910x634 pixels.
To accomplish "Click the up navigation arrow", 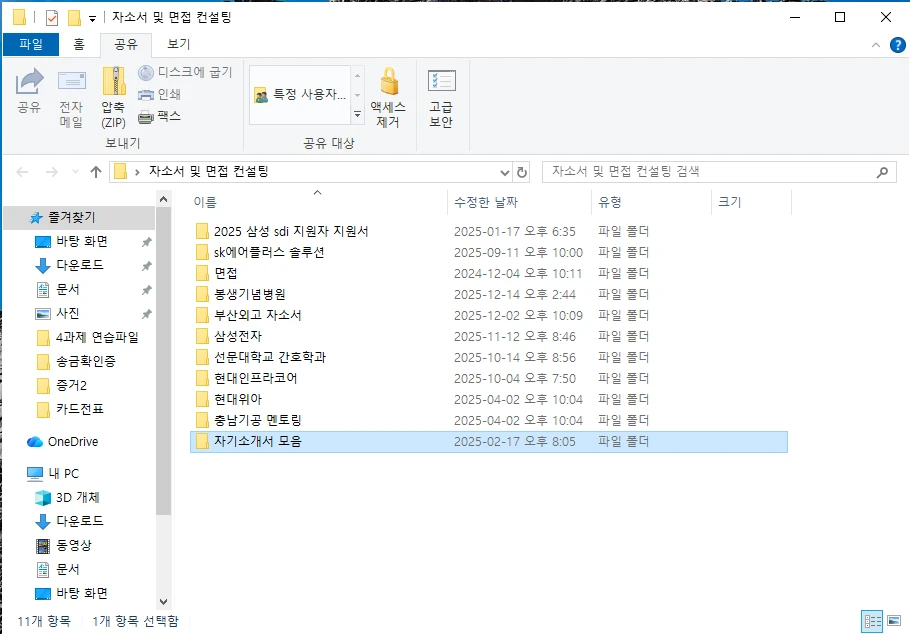I will pyautogui.click(x=95, y=171).
